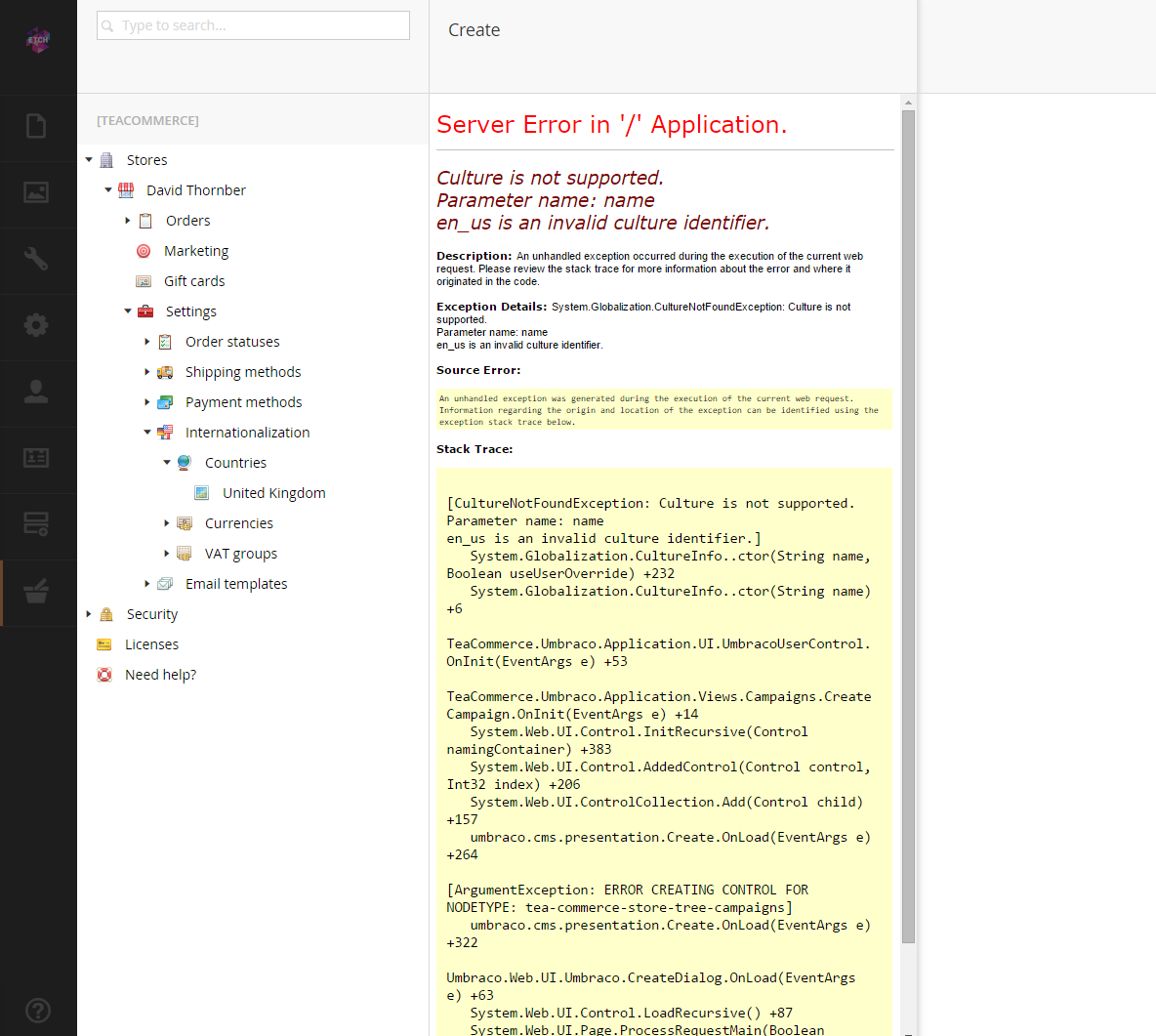The width and height of the screenshot is (1156, 1036).
Task: Open the Developer section gear icon
Action: 36,325
